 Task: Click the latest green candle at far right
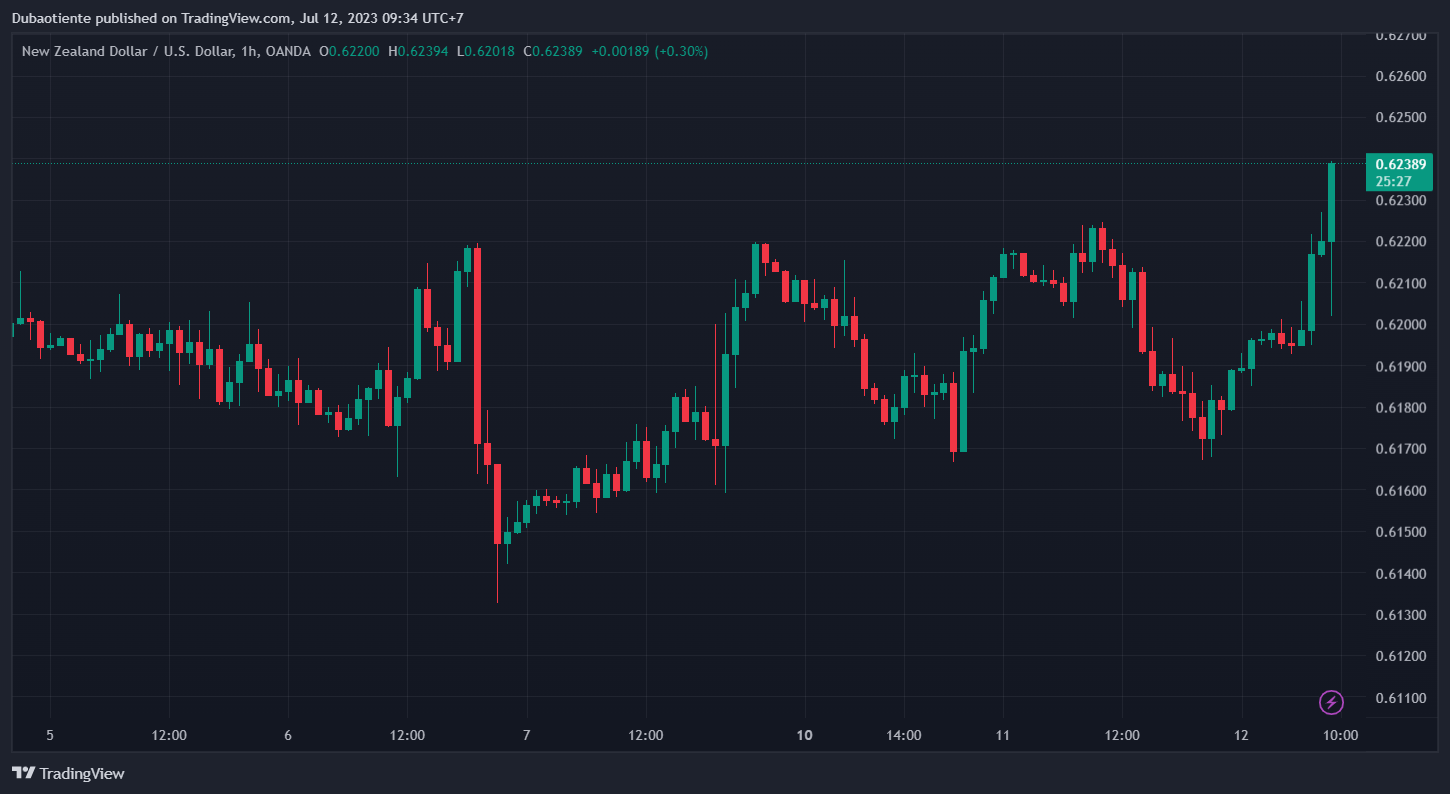coord(1331,202)
